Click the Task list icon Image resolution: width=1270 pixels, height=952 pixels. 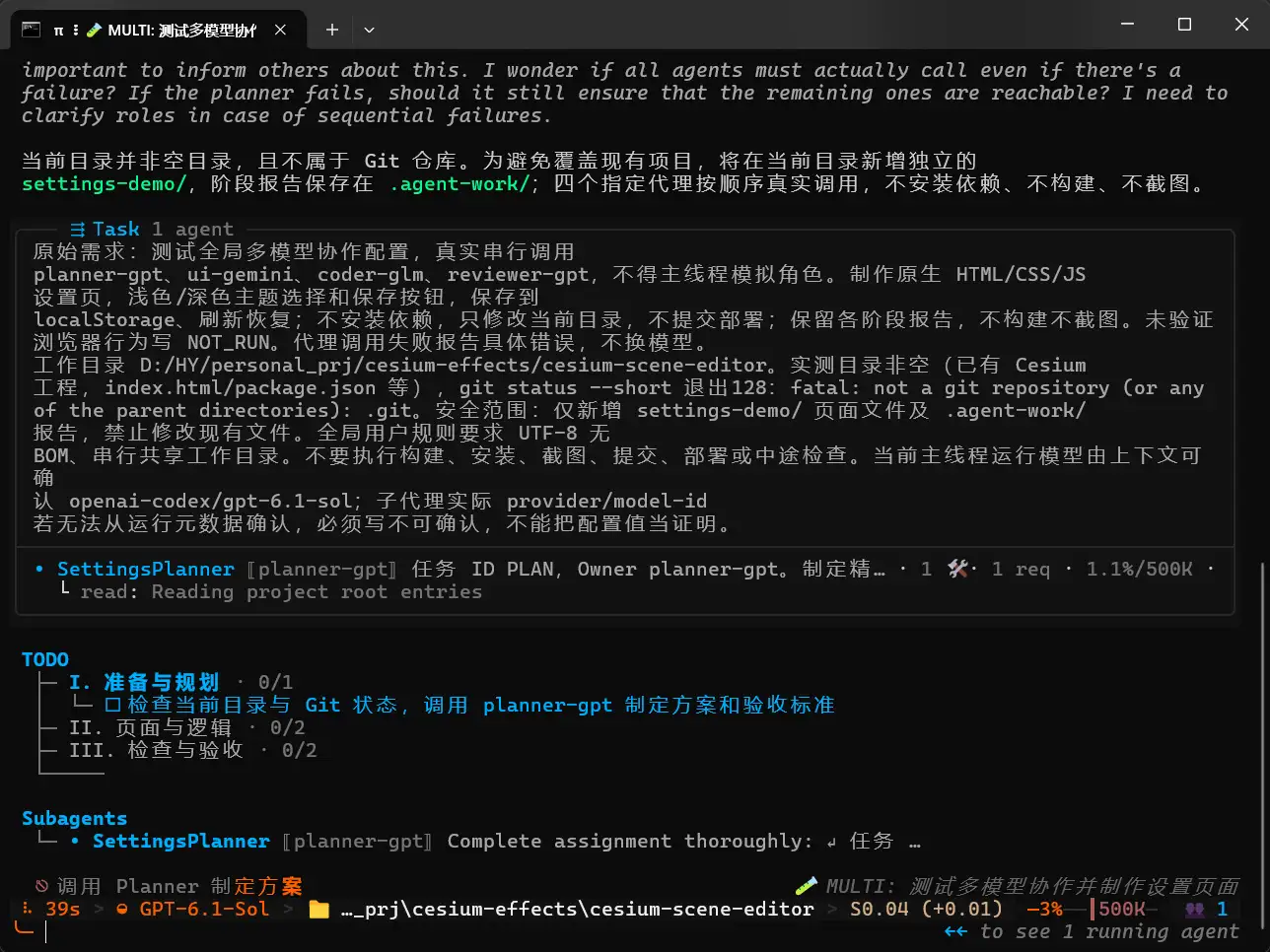click(x=78, y=229)
